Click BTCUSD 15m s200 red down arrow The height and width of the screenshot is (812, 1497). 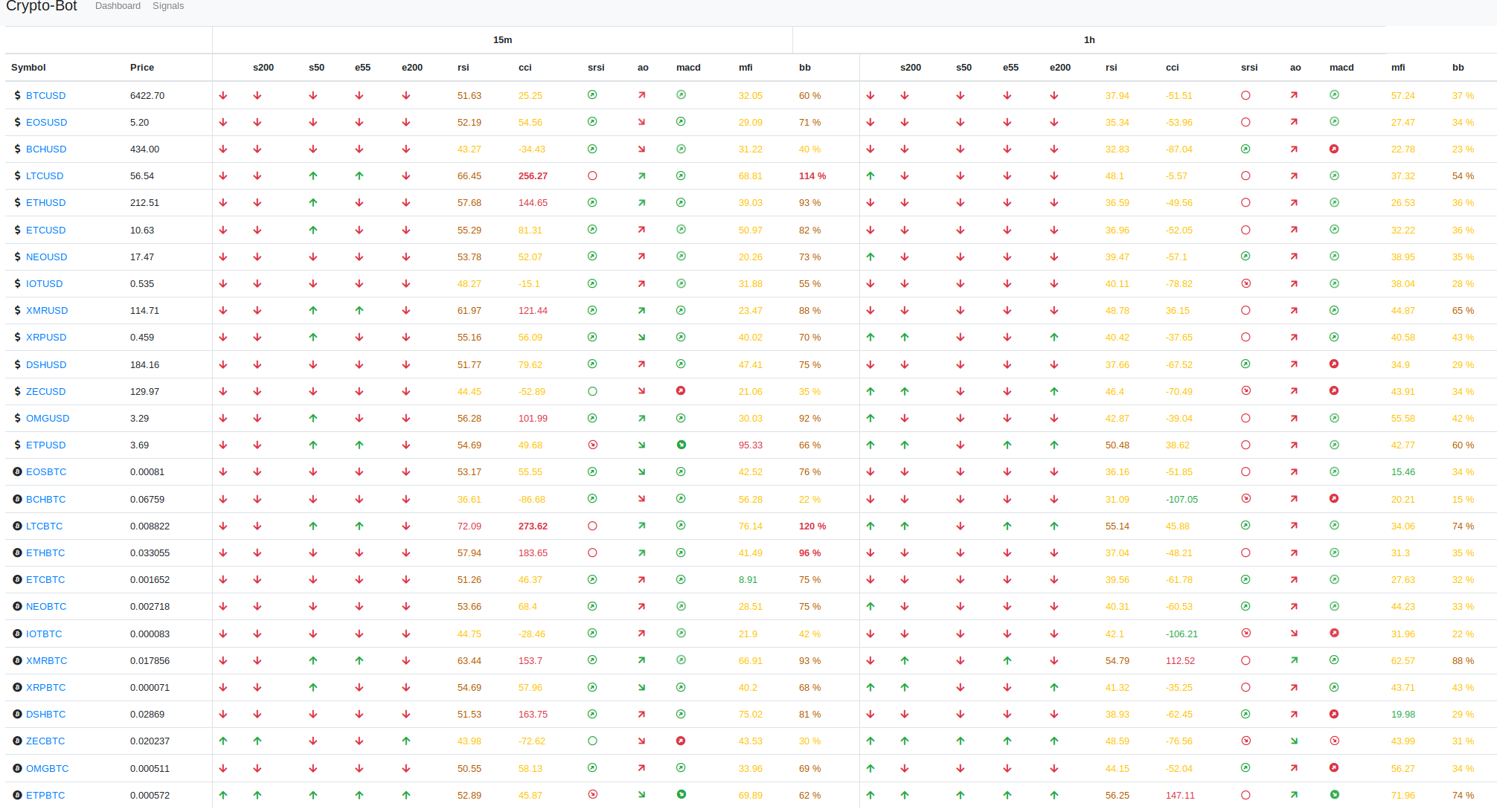pos(257,95)
